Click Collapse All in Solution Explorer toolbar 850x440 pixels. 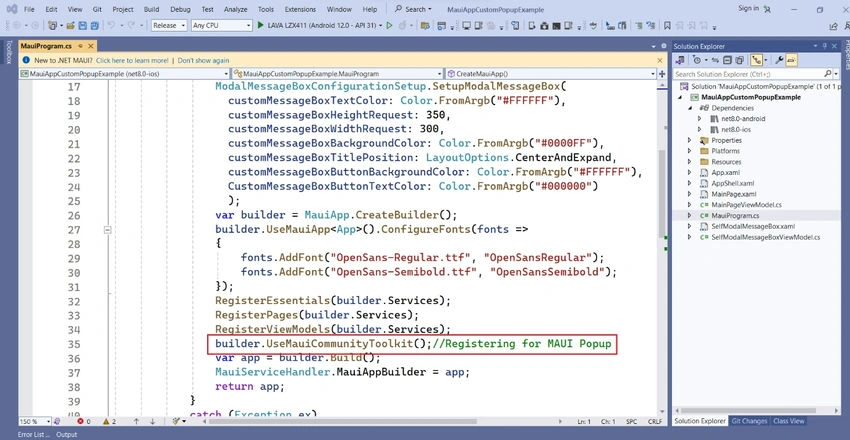[x=727, y=60]
